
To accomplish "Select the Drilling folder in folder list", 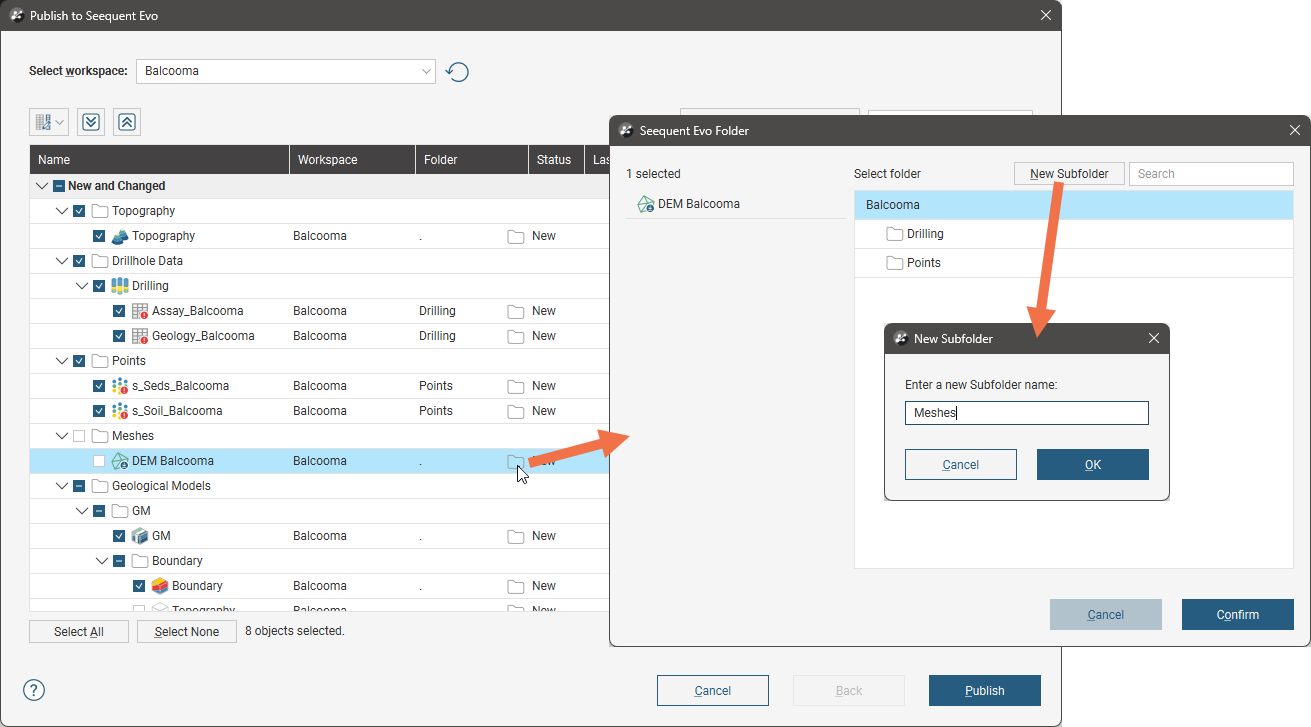I will tap(924, 234).
